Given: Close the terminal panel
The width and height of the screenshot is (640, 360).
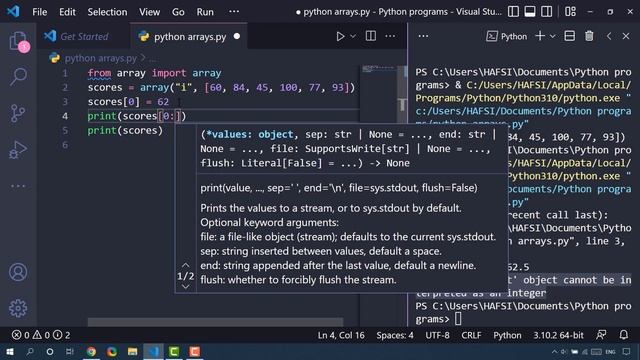Looking at the screenshot, I should (x=626, y=36).
